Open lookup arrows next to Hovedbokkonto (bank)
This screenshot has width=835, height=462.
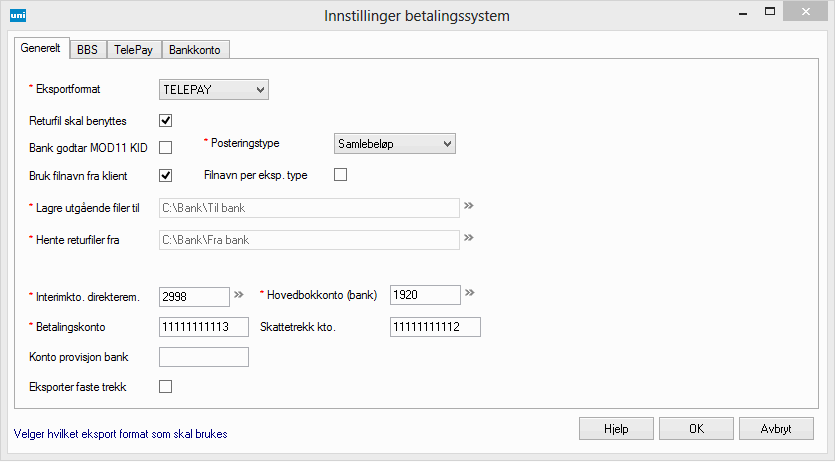point(469,293)
